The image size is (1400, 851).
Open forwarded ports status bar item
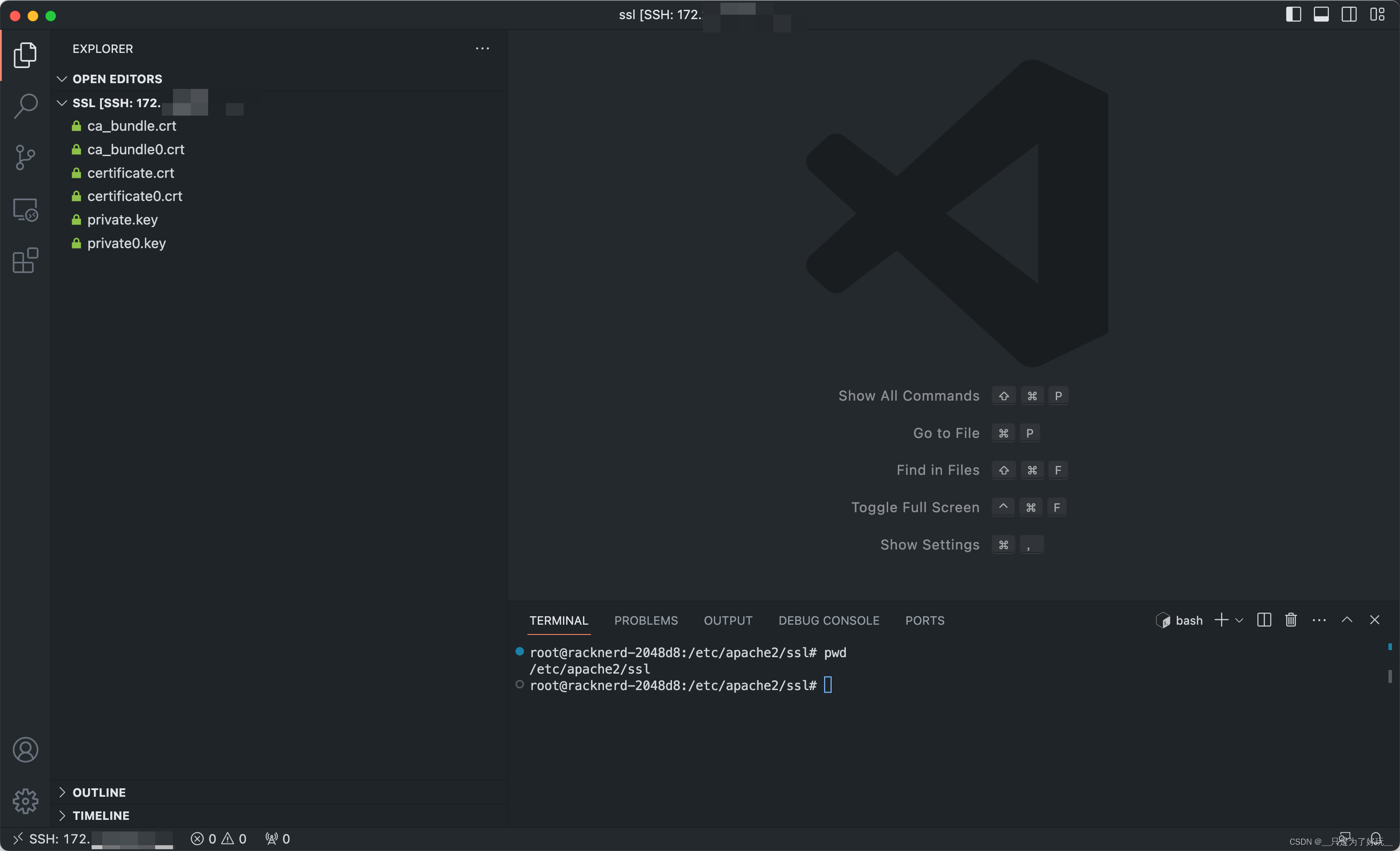click(x=278, y=839)
